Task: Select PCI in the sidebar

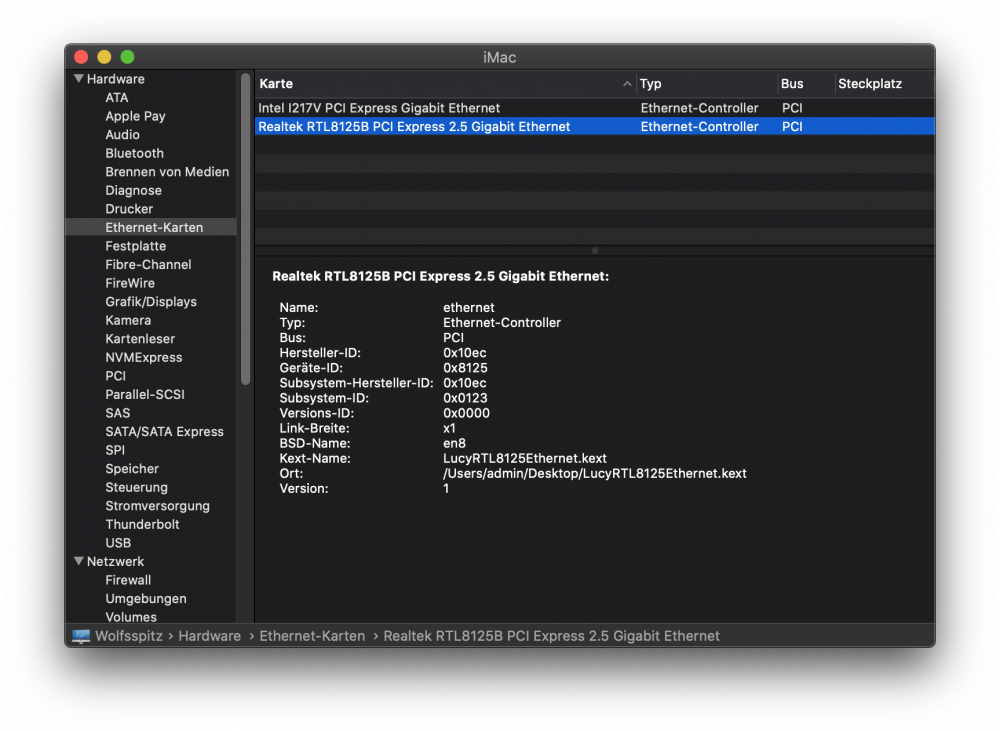Action: 115,376
